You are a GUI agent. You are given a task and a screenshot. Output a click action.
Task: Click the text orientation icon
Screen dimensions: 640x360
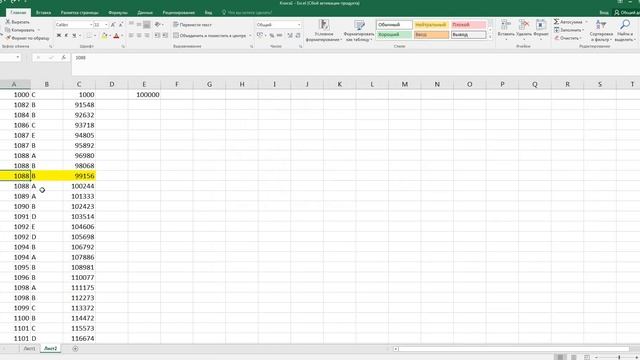click(158, 25)
